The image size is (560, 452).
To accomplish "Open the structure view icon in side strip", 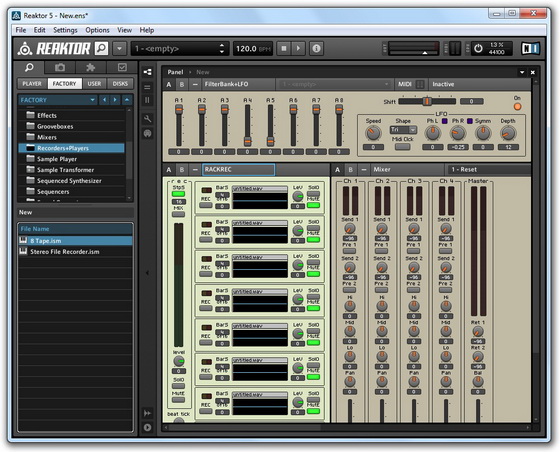I will point(147,72).
